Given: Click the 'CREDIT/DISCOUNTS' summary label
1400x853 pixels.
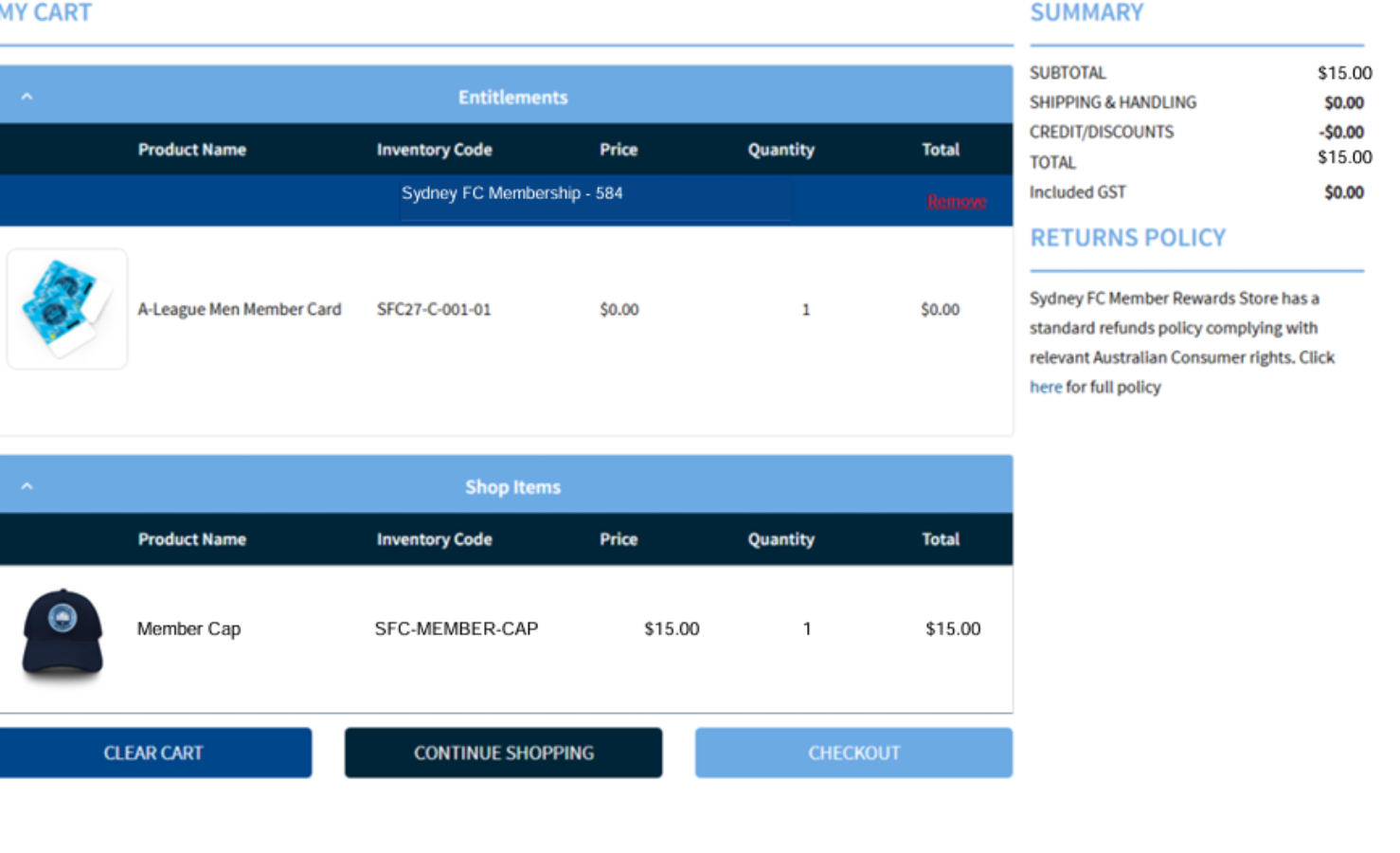Looking at the screenshot, I should click(1102, 132).
